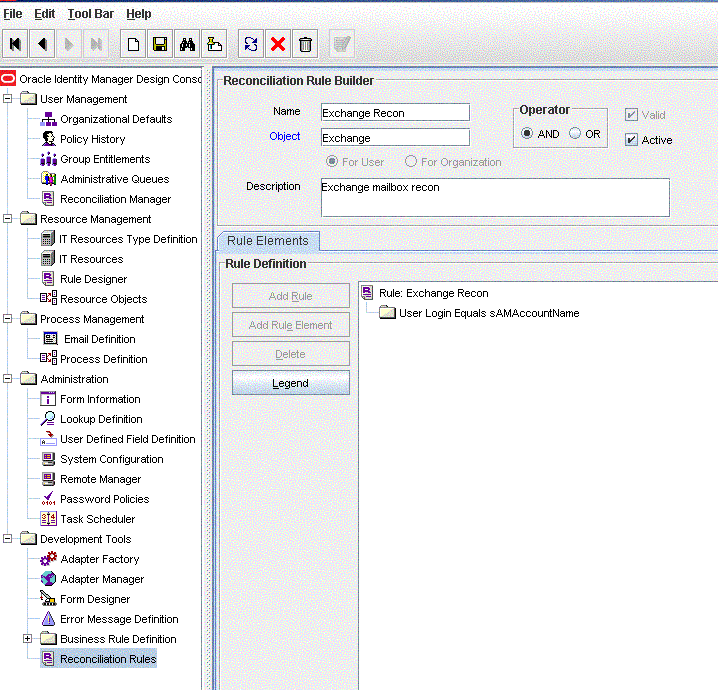Click the Object field containing Exchange

pyautogui.click(x=395, y=137)
